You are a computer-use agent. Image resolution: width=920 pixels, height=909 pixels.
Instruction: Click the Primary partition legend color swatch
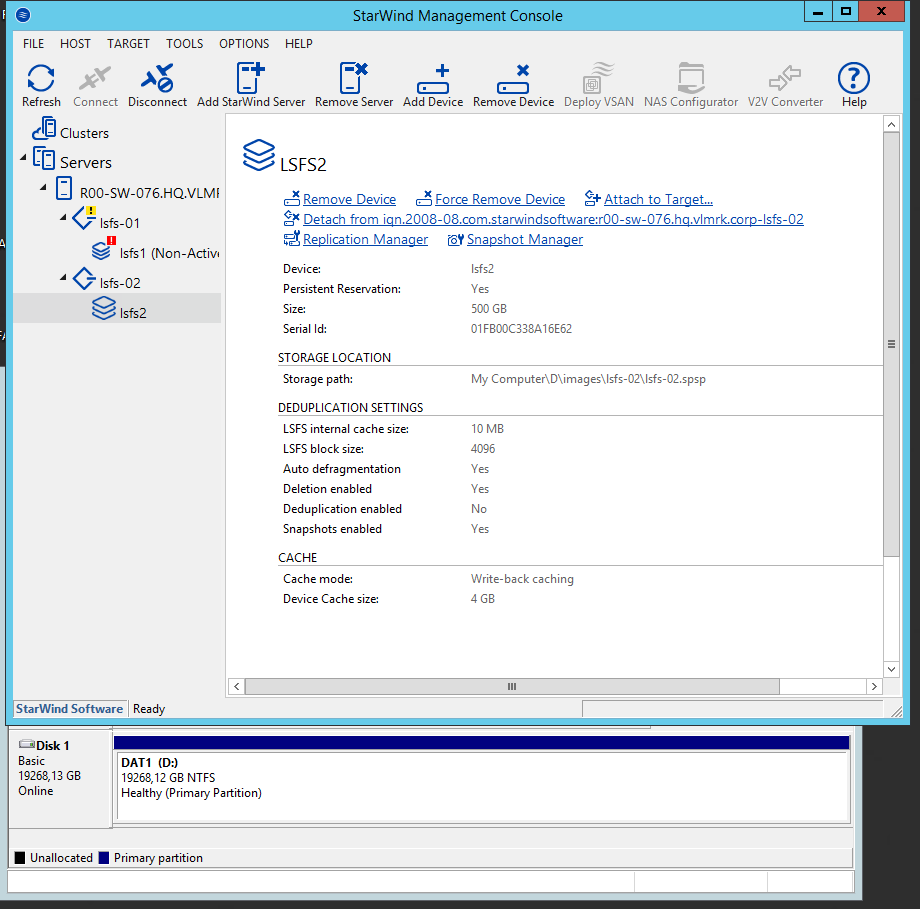click(104, 858)
